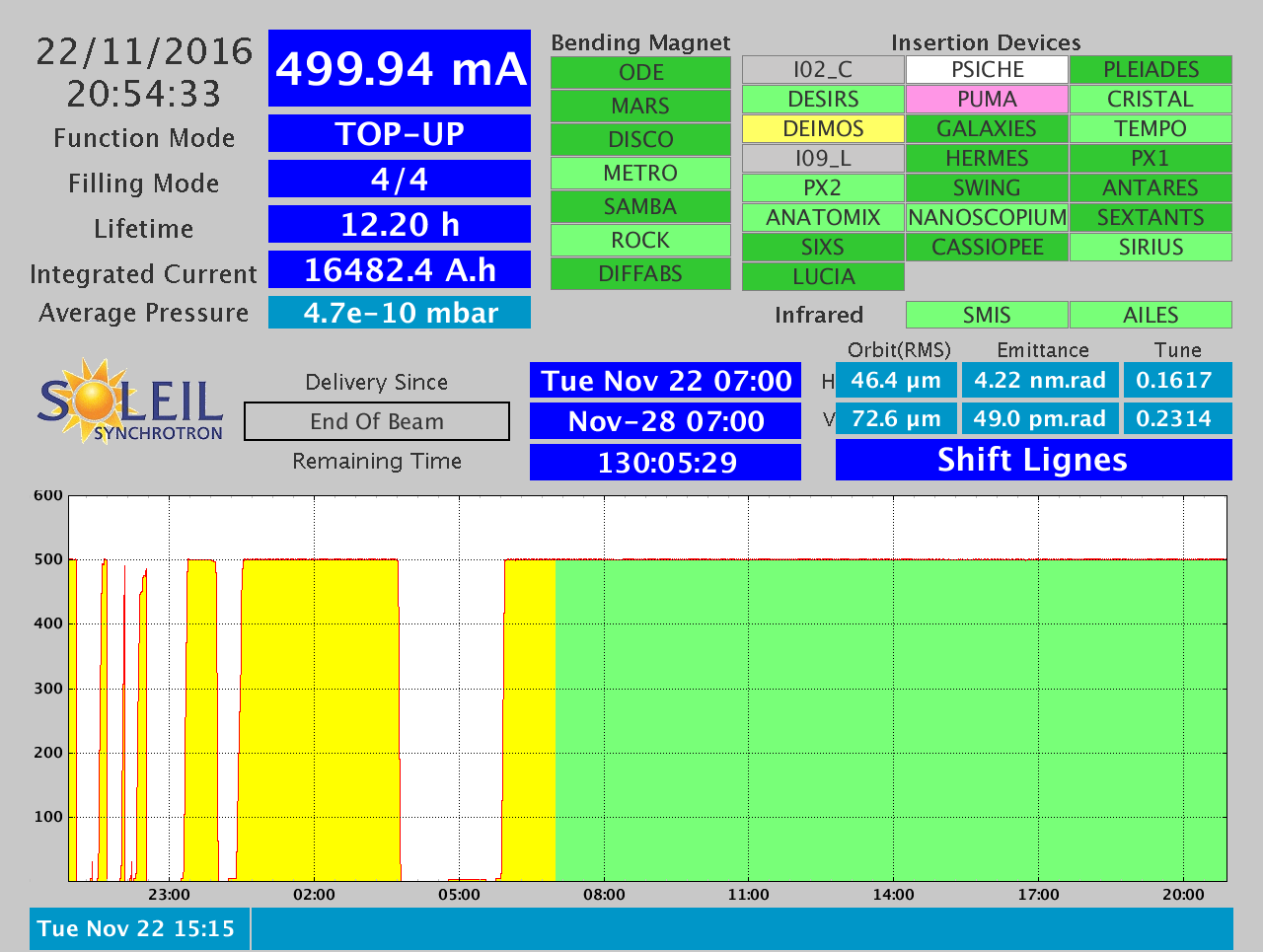Viewport: 1263px width, 952px height.
Task: Click the SEXTANTS beamline indicator
Action: (x=1151, y=218)
